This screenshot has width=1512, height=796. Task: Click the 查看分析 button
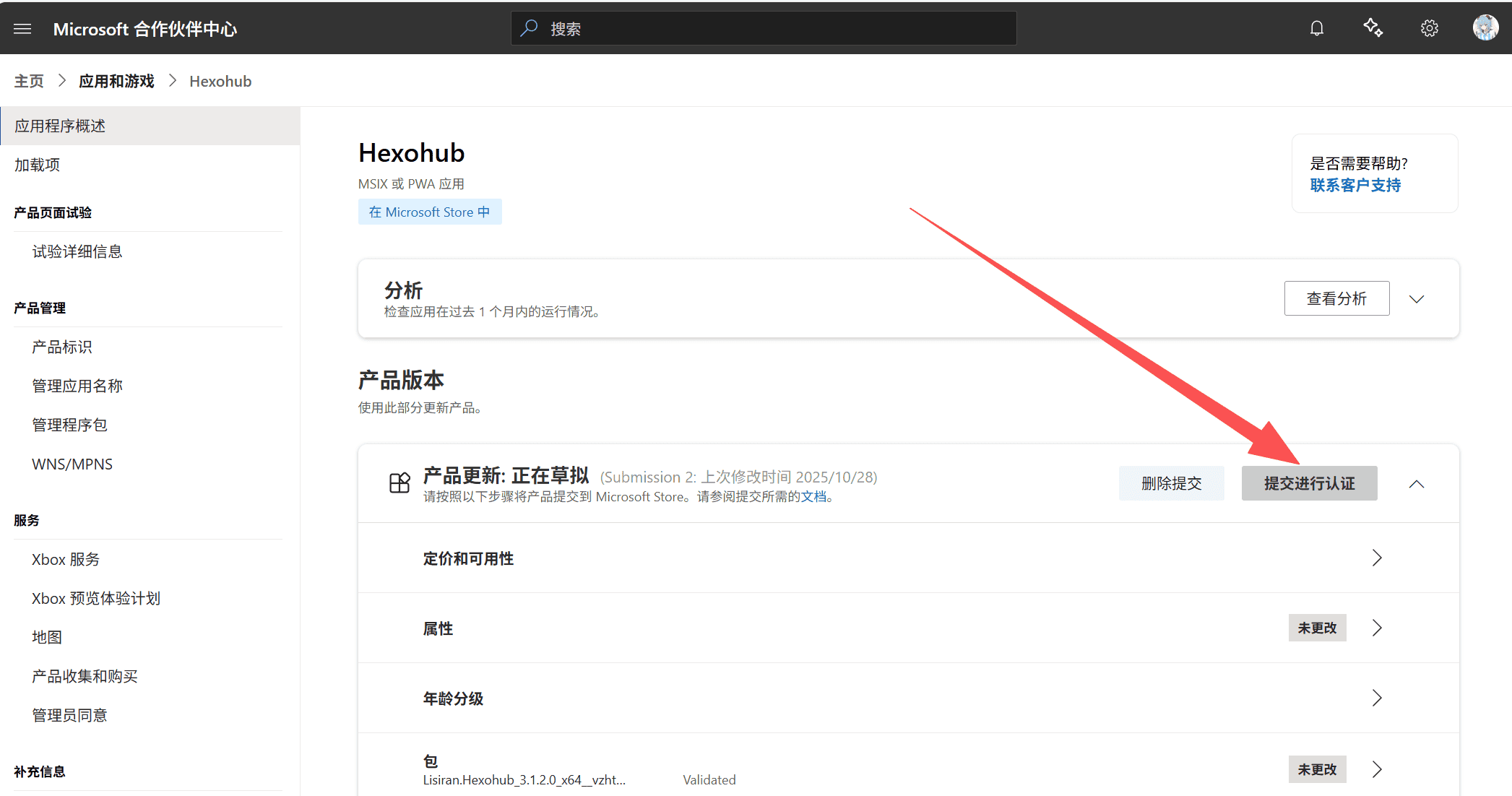pyautogui.click(x=1336, y=298)
